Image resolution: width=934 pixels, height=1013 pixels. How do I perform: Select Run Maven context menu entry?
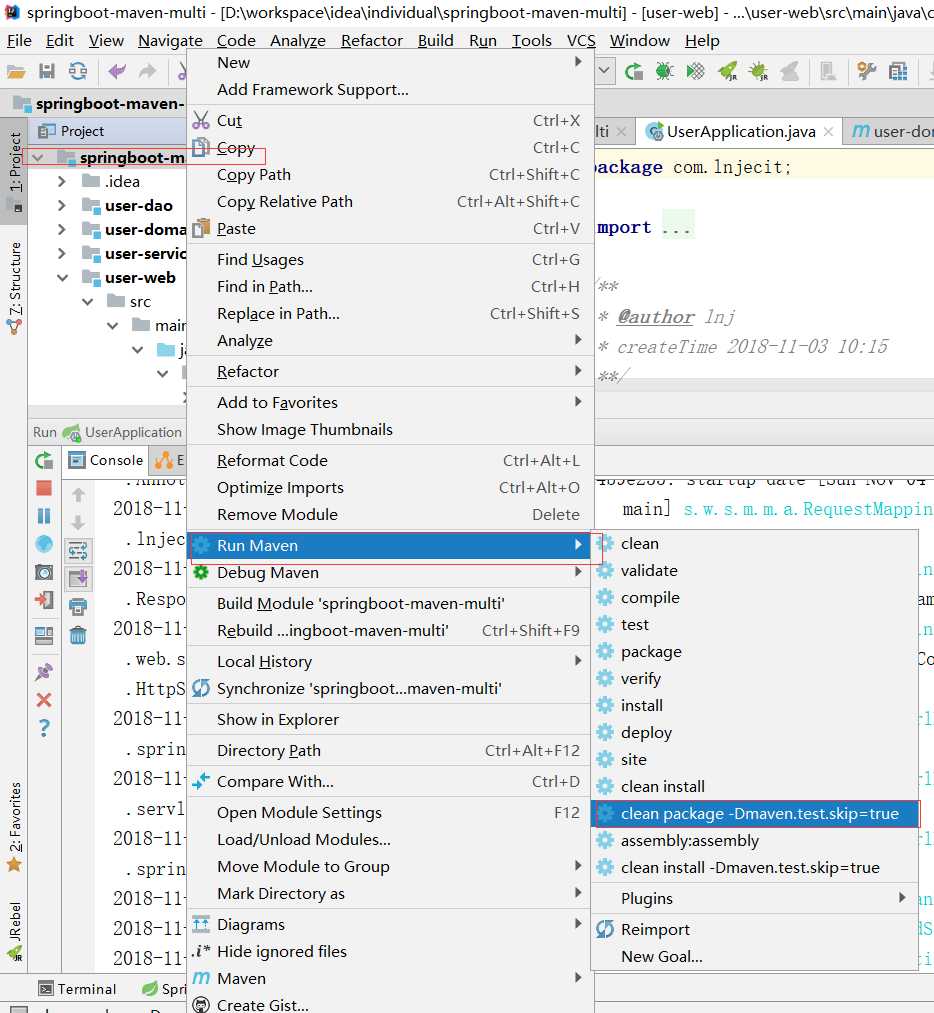click(x=390, y=545)
